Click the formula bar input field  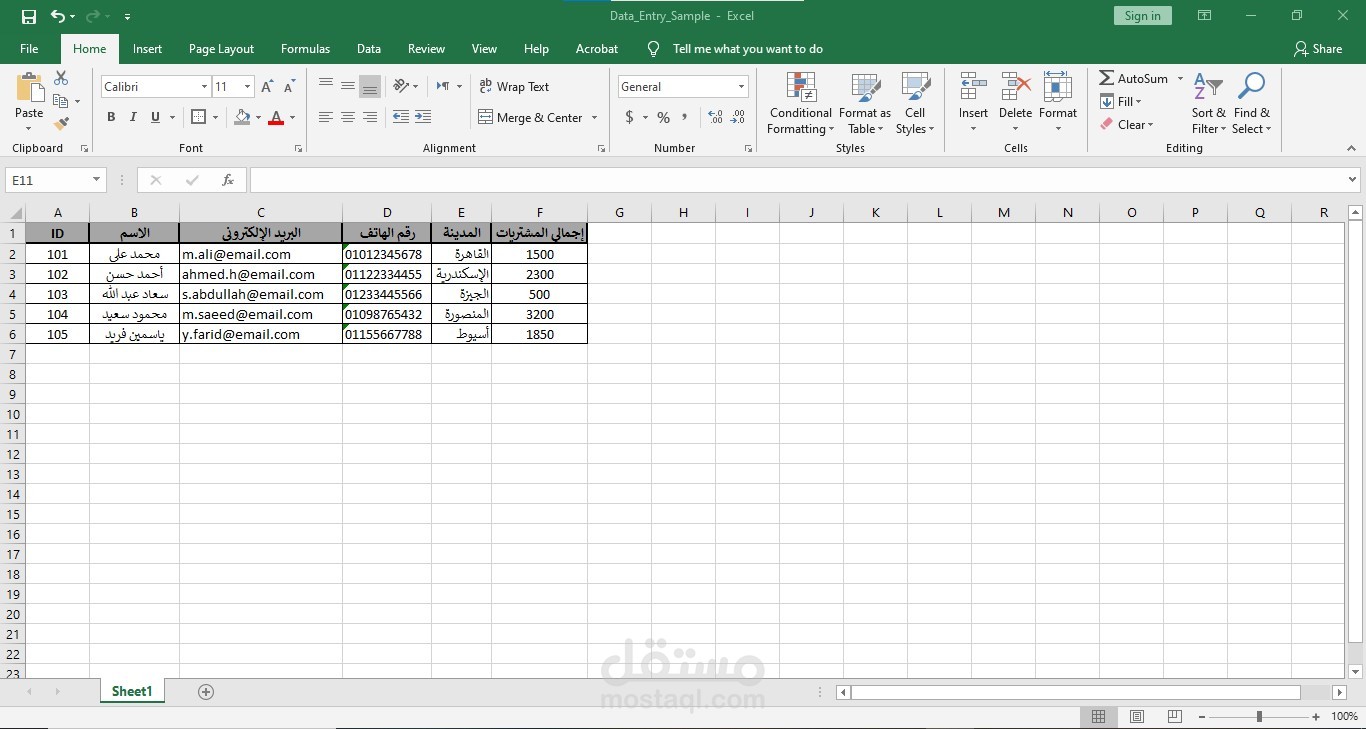(796, 180)
